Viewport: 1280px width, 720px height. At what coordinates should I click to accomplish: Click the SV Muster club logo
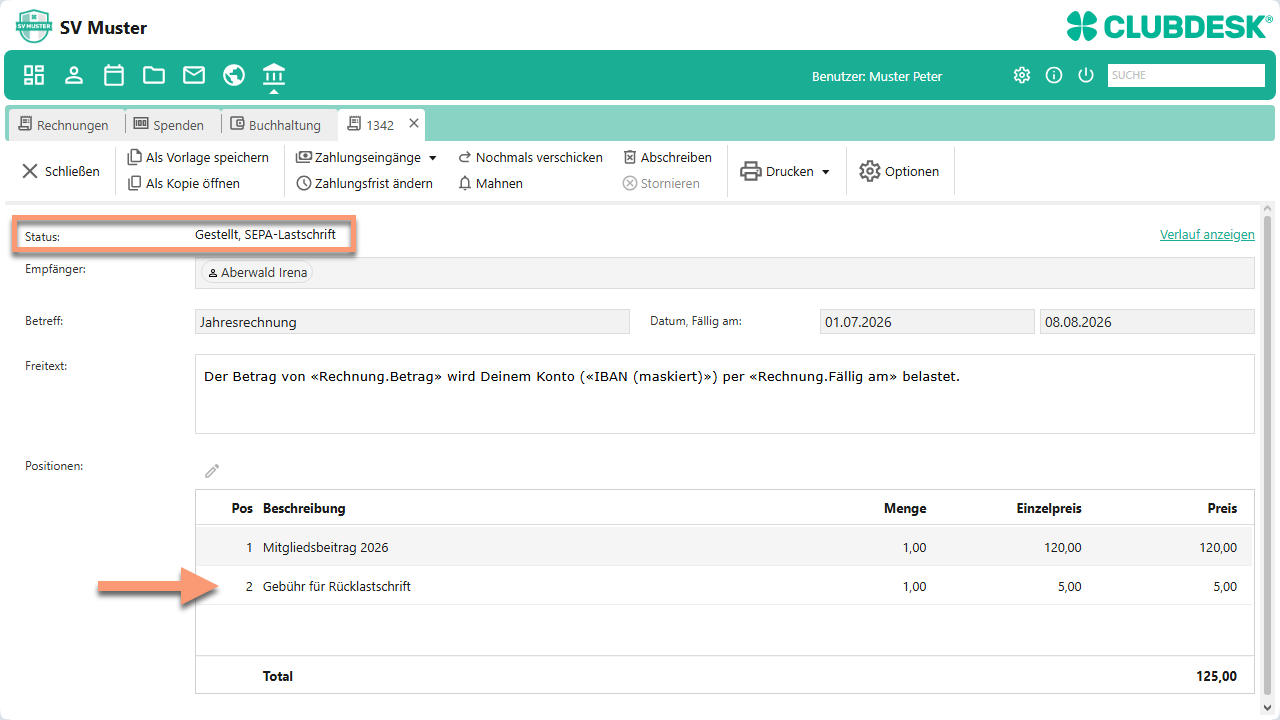pyautogui.click(x=34, y=26)
